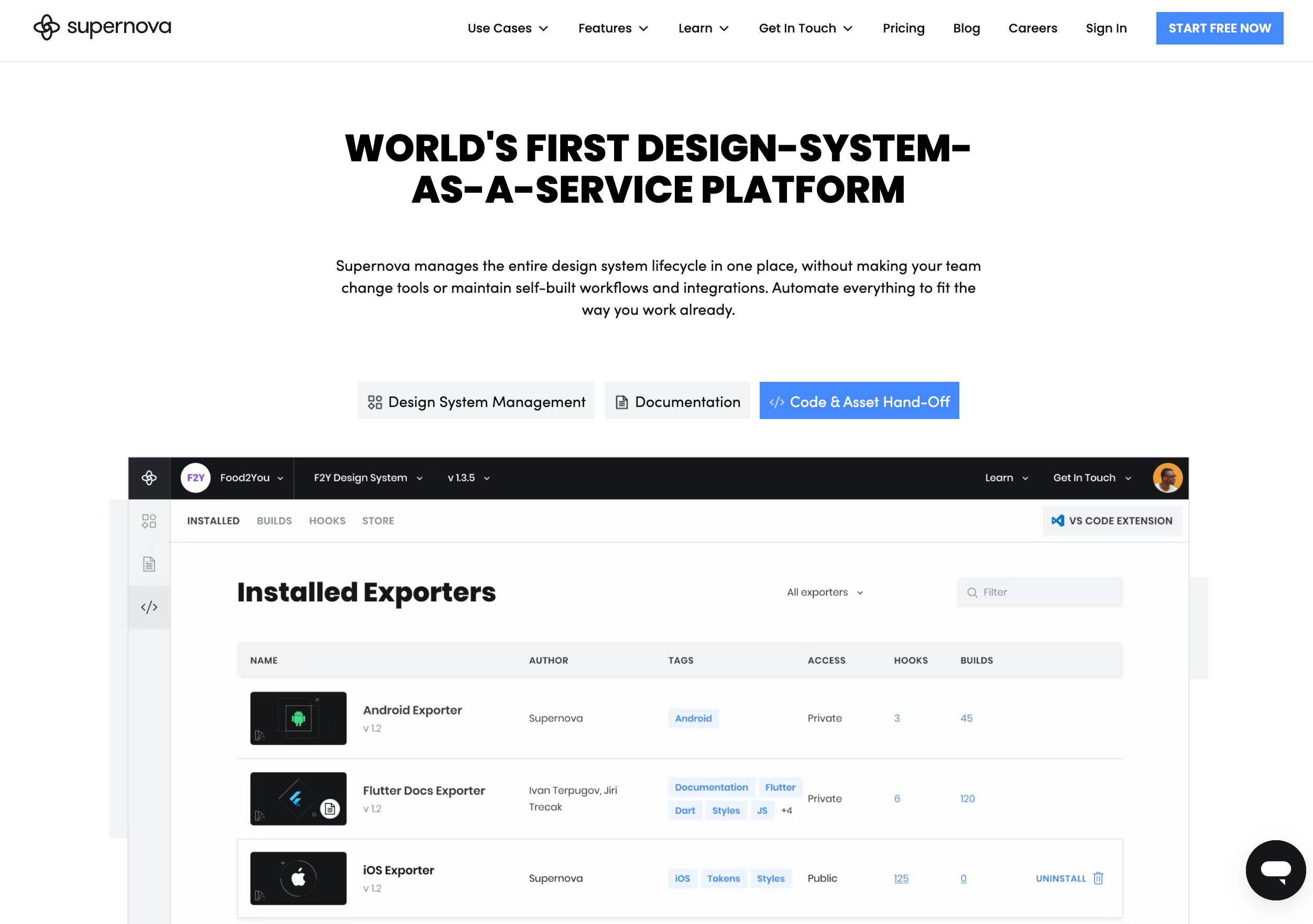
Task: Open the chat widget bubble
Action: pyautogui.click(x=1275, y=870)
